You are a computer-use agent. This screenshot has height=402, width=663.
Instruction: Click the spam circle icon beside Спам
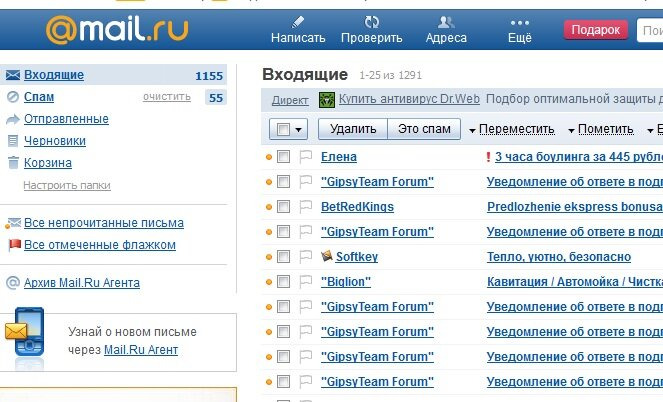tap(13, 97)
